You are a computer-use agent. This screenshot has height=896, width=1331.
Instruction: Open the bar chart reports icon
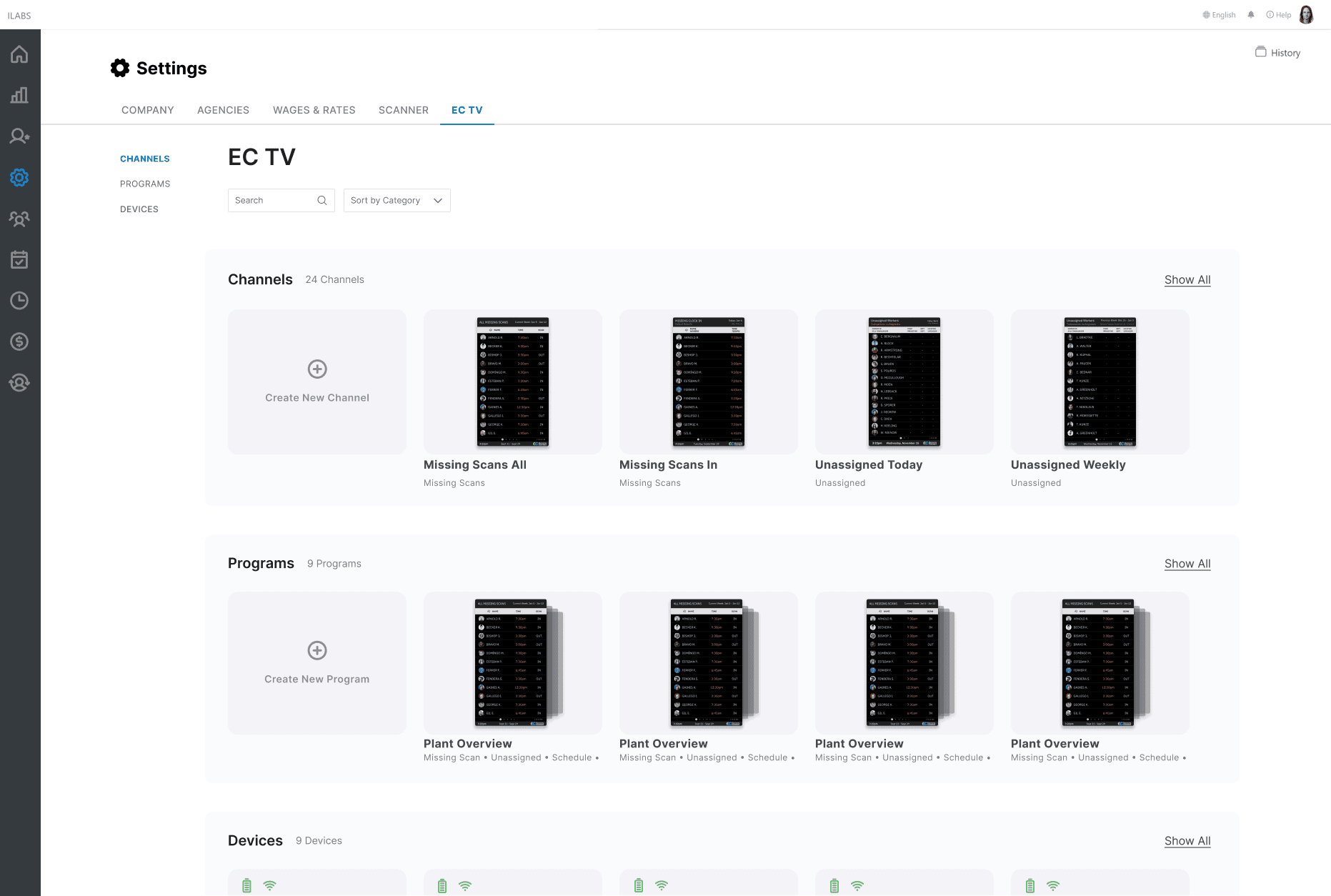tap(19, 95)
